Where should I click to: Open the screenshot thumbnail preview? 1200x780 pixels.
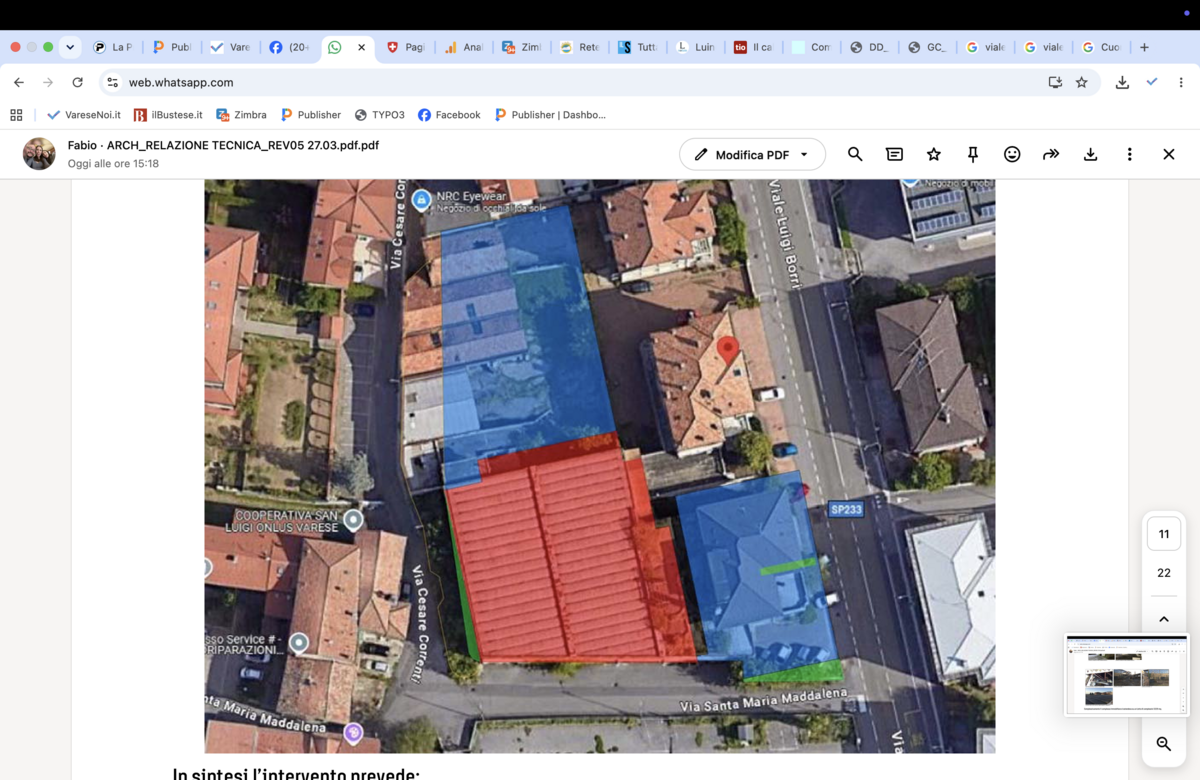[x=1127, y=675]
